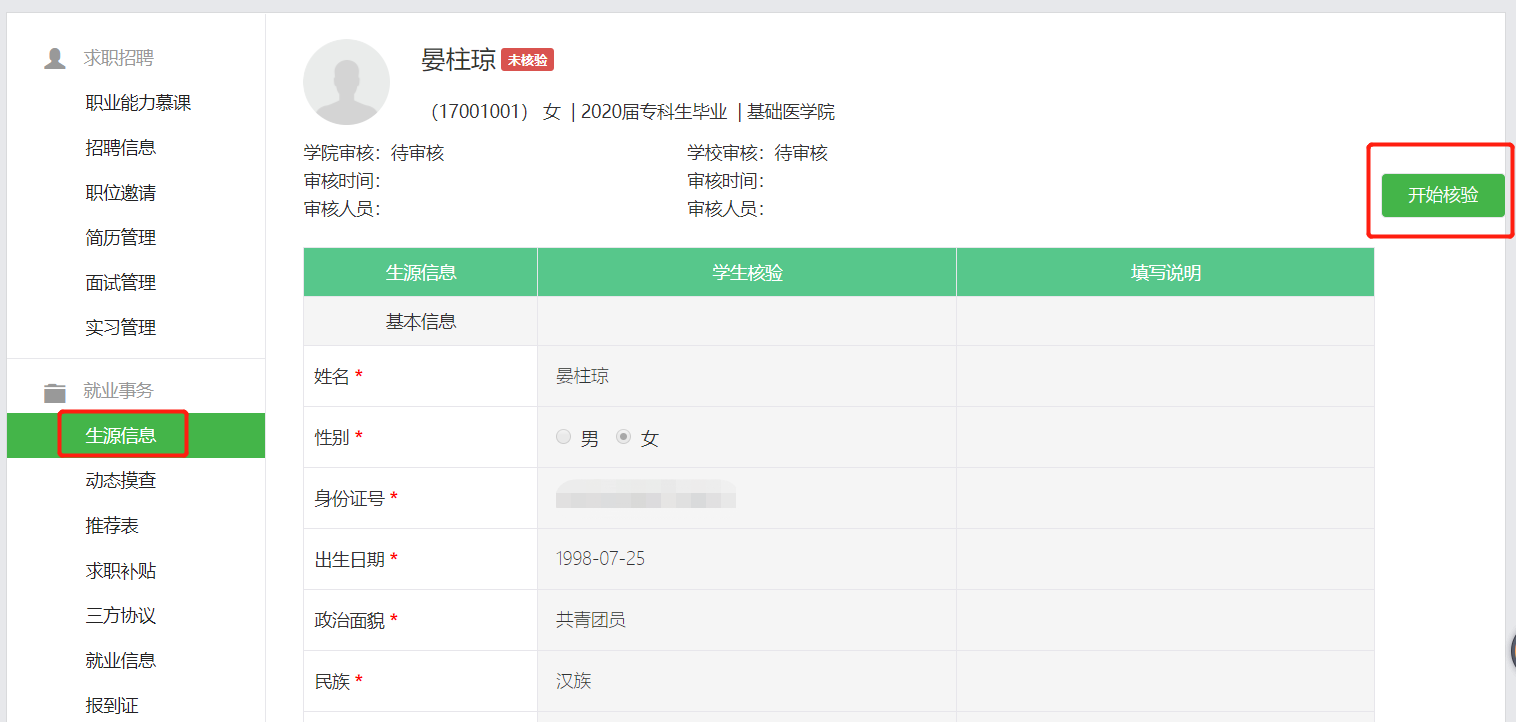The width and height of the screenshot is (1516, 722).
Task: Open 职位邀请 in the sidebar
Action: tap(121, 193)
